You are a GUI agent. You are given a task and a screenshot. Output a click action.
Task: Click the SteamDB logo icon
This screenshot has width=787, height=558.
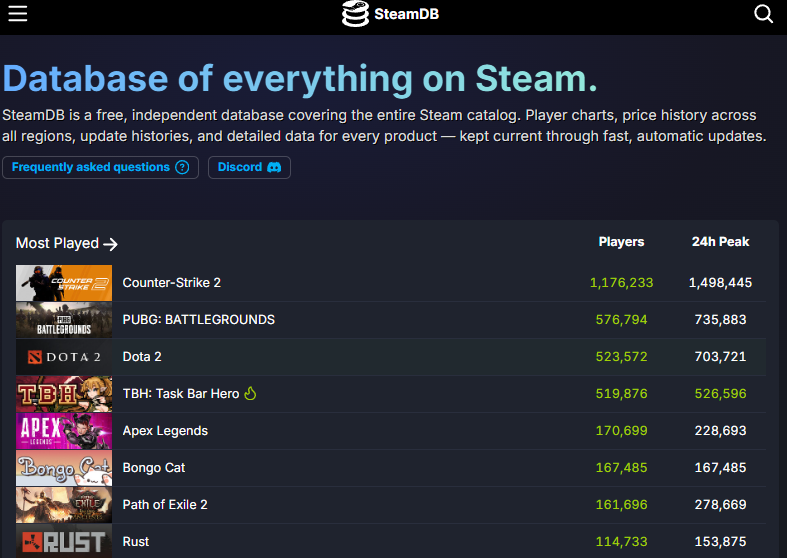[x=355, y=14]
